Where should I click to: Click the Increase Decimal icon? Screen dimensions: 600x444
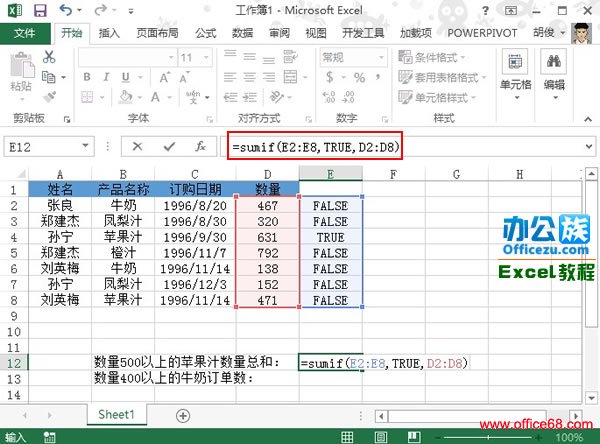tap(329, 97)
